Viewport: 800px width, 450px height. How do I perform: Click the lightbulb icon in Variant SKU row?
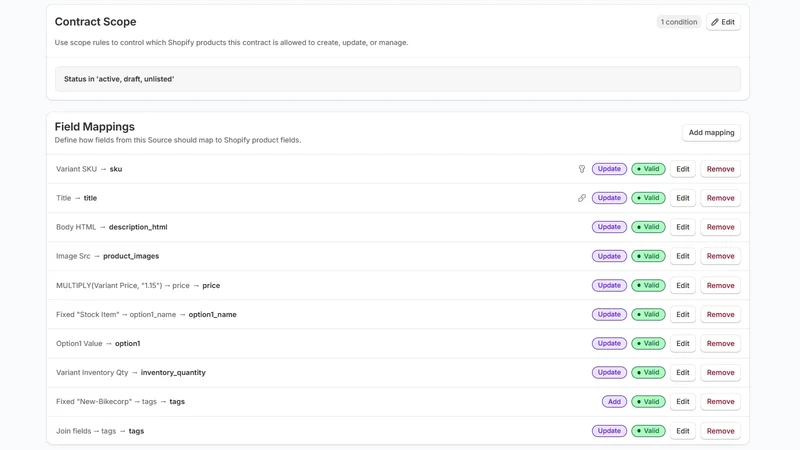(x=582, y=169)
